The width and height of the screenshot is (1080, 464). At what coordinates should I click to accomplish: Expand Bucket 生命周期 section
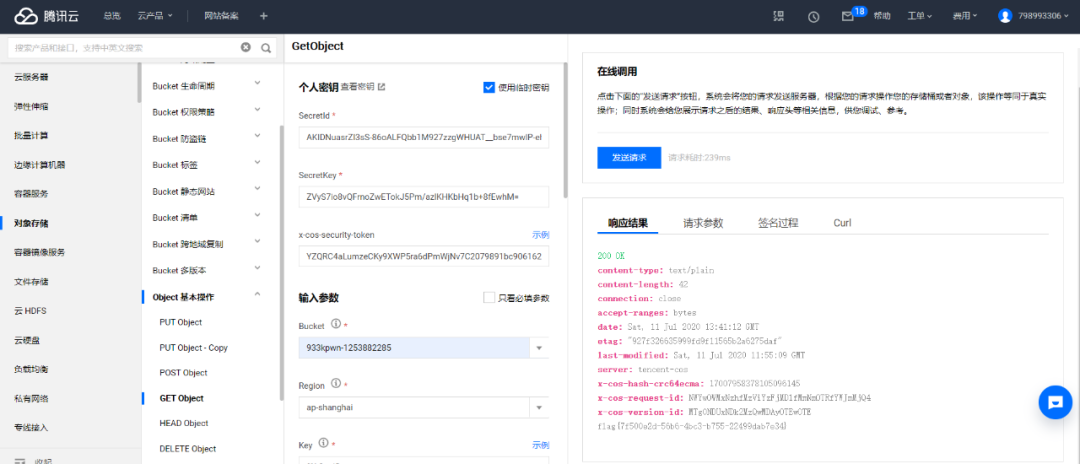pos(258,83)
